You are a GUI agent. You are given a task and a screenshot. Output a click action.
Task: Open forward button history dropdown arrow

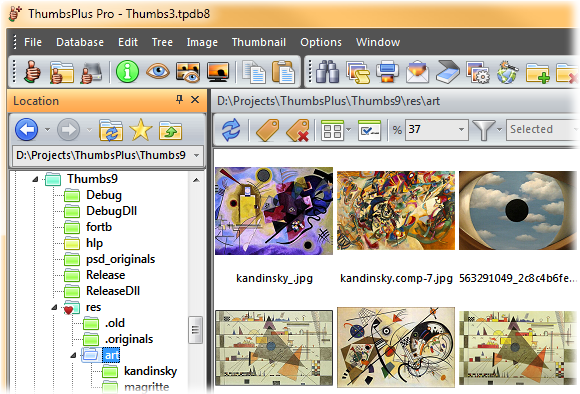coord(89,130)
